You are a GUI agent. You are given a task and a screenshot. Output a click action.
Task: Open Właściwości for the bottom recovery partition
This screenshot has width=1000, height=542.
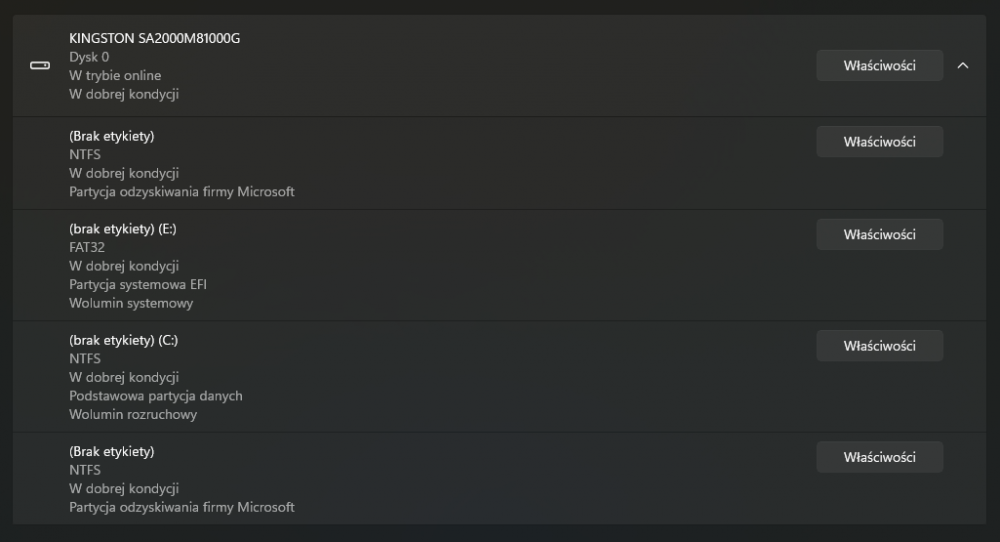point(879,457)
